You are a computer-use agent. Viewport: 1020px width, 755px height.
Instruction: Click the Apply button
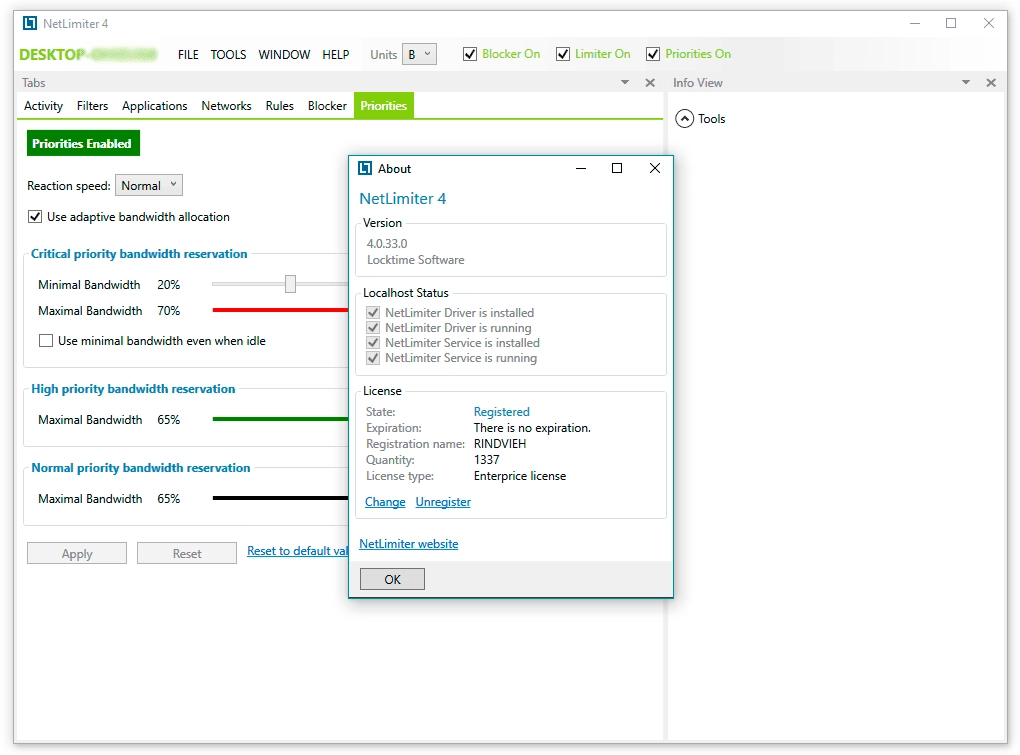pos(77,553)
